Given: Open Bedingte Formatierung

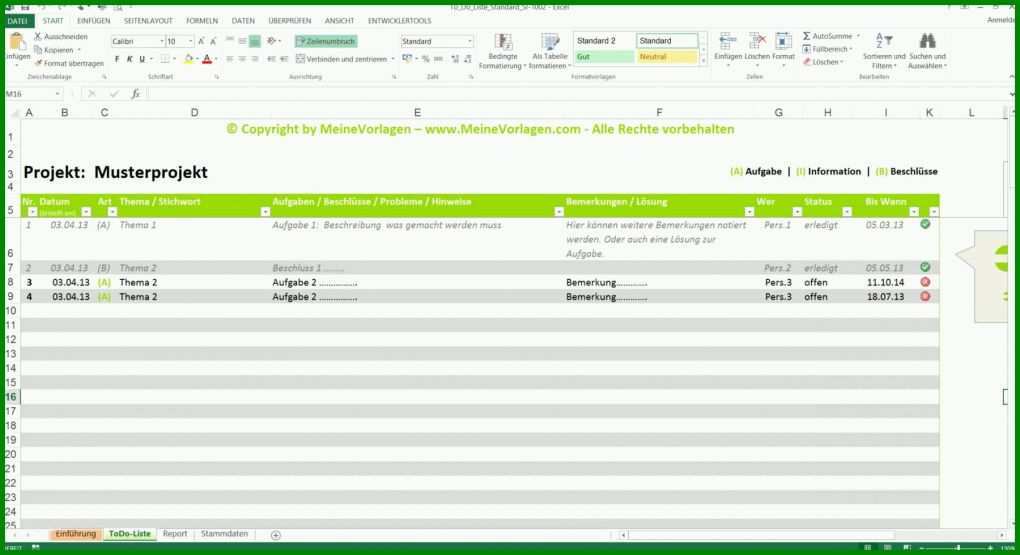Looking at the screenshot, I should pos(502,51).
